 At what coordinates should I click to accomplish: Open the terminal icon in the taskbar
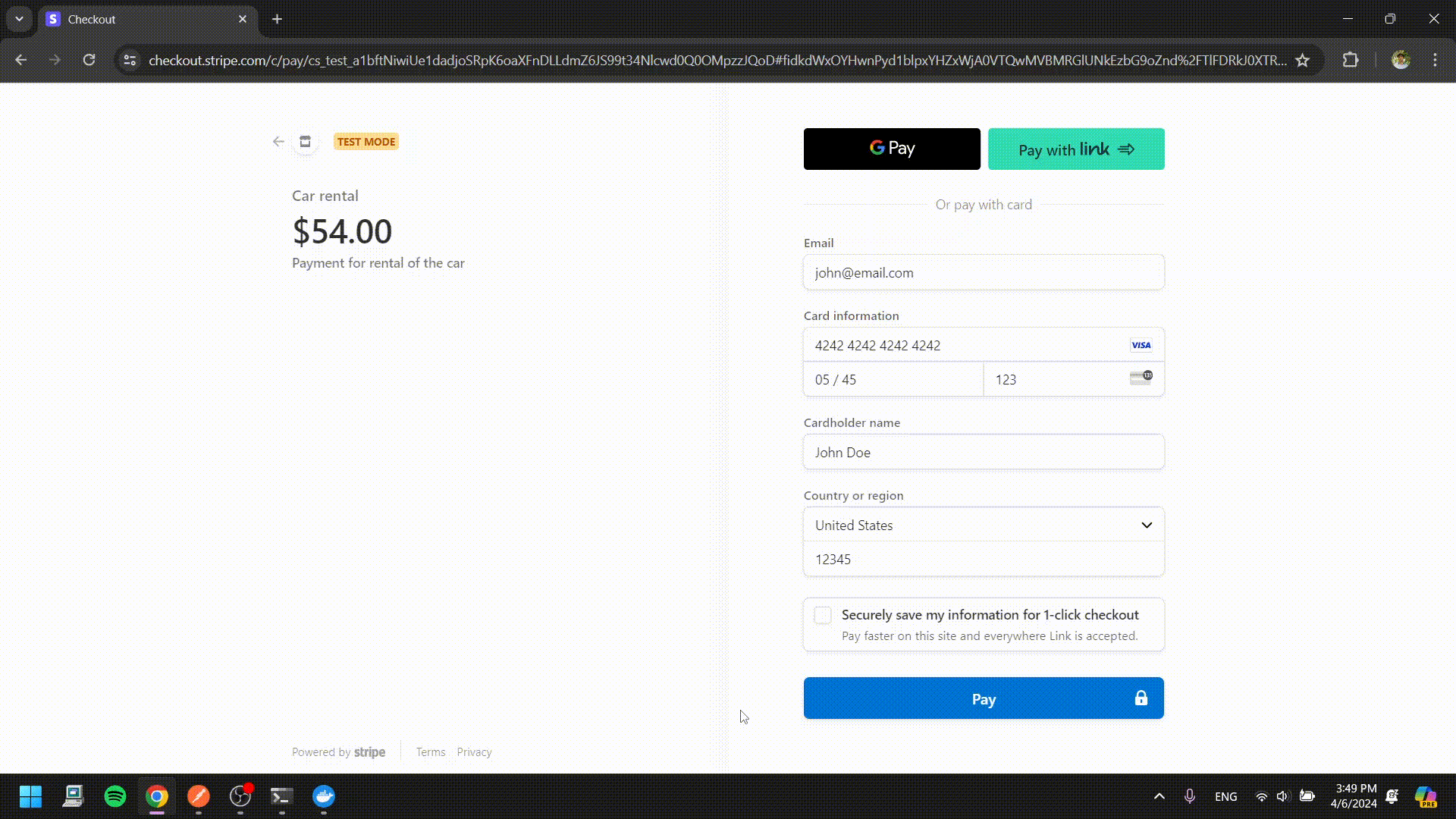coord(281,796)
